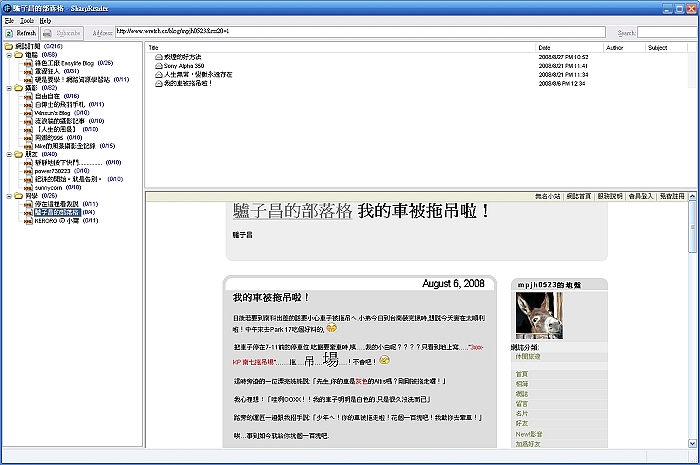Click the folder icon of the (0/26) group

pos(18,195)
